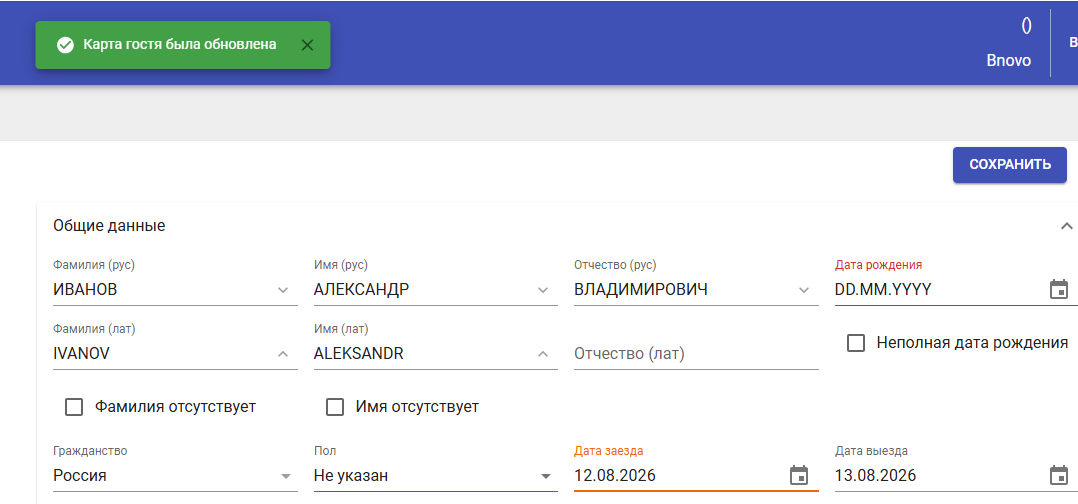
Task: Open the Гражданство Россия dropdown
Action: click(x=175, y=475)
